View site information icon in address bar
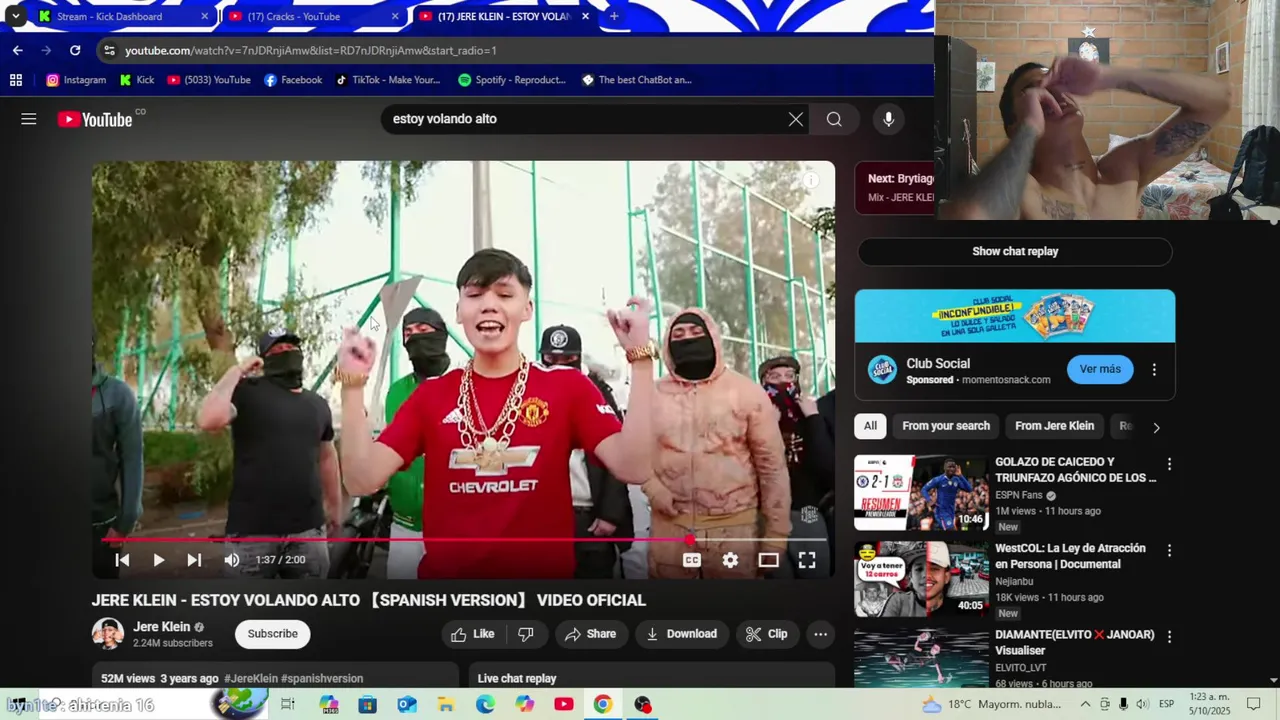The height and width of the screenshot is (720, 1280). 110,50
